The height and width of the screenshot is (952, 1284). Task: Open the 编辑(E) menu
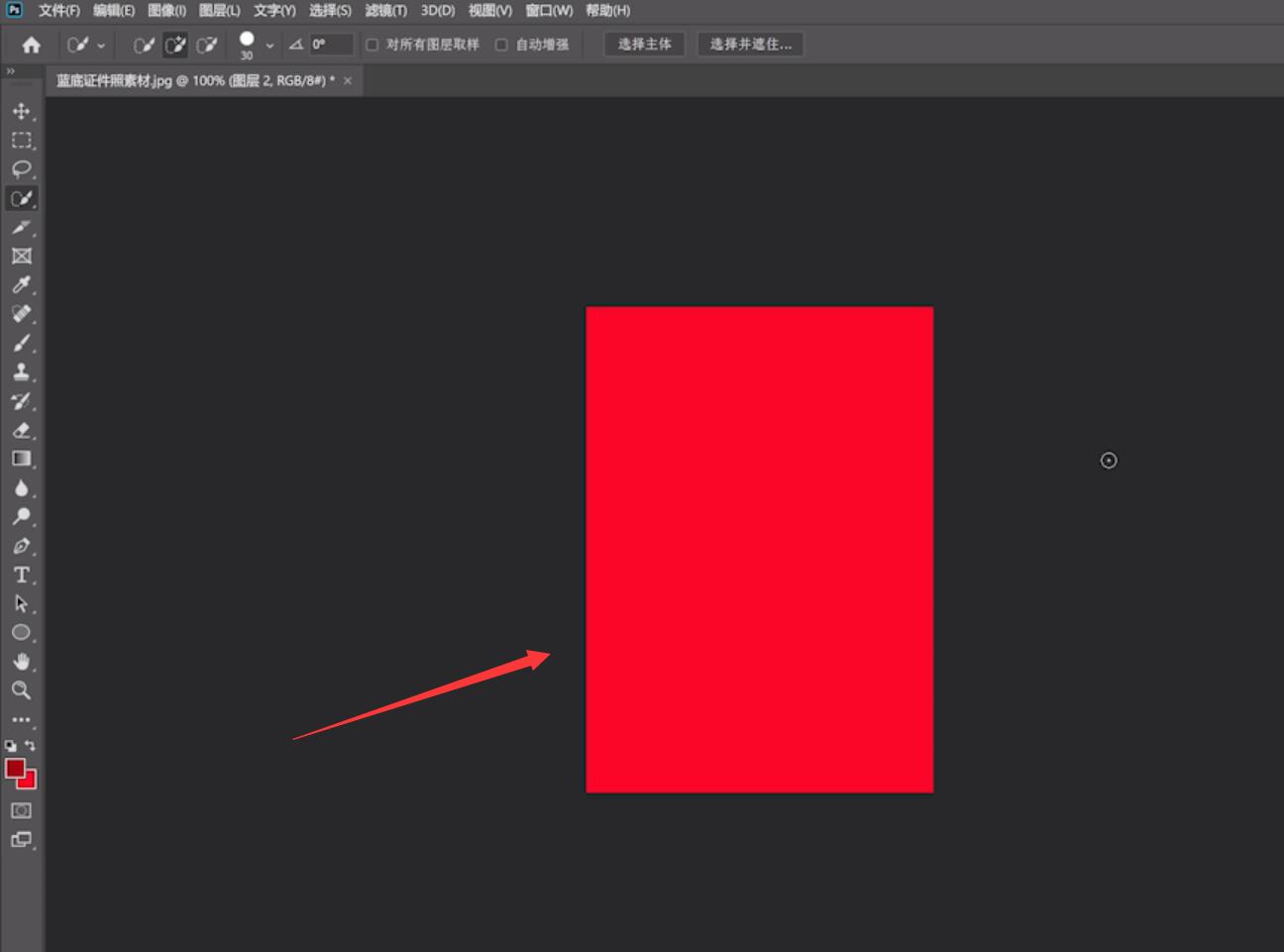click(x=114, y=10)
